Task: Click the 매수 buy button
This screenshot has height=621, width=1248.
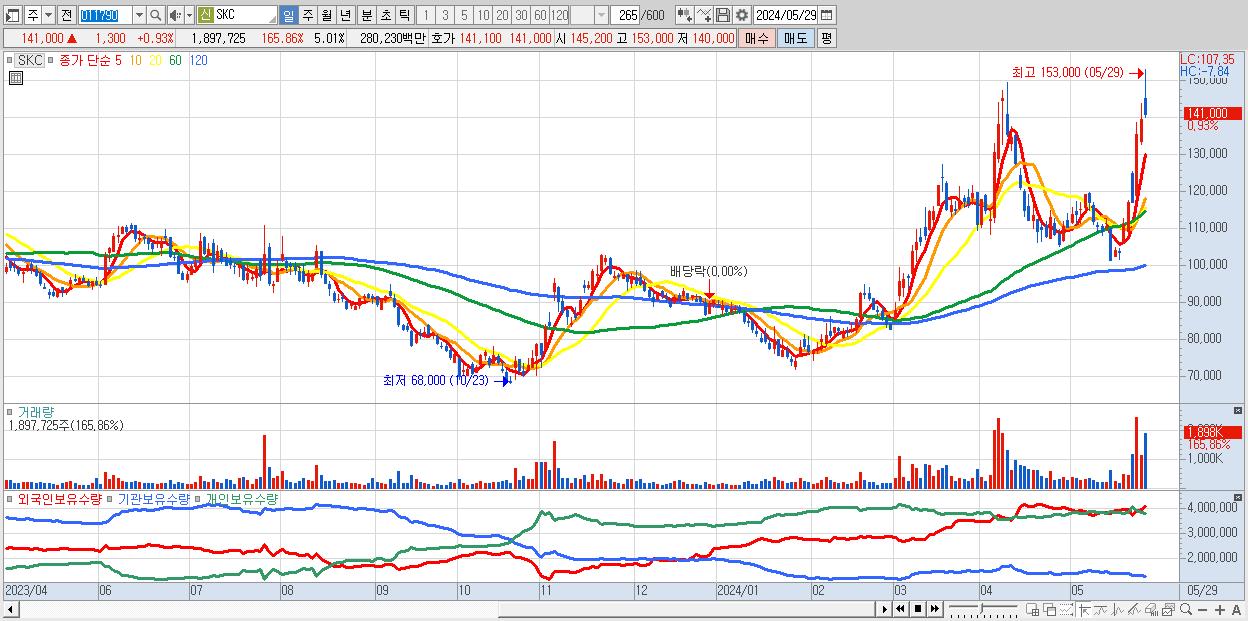Action: coord(757,38)
